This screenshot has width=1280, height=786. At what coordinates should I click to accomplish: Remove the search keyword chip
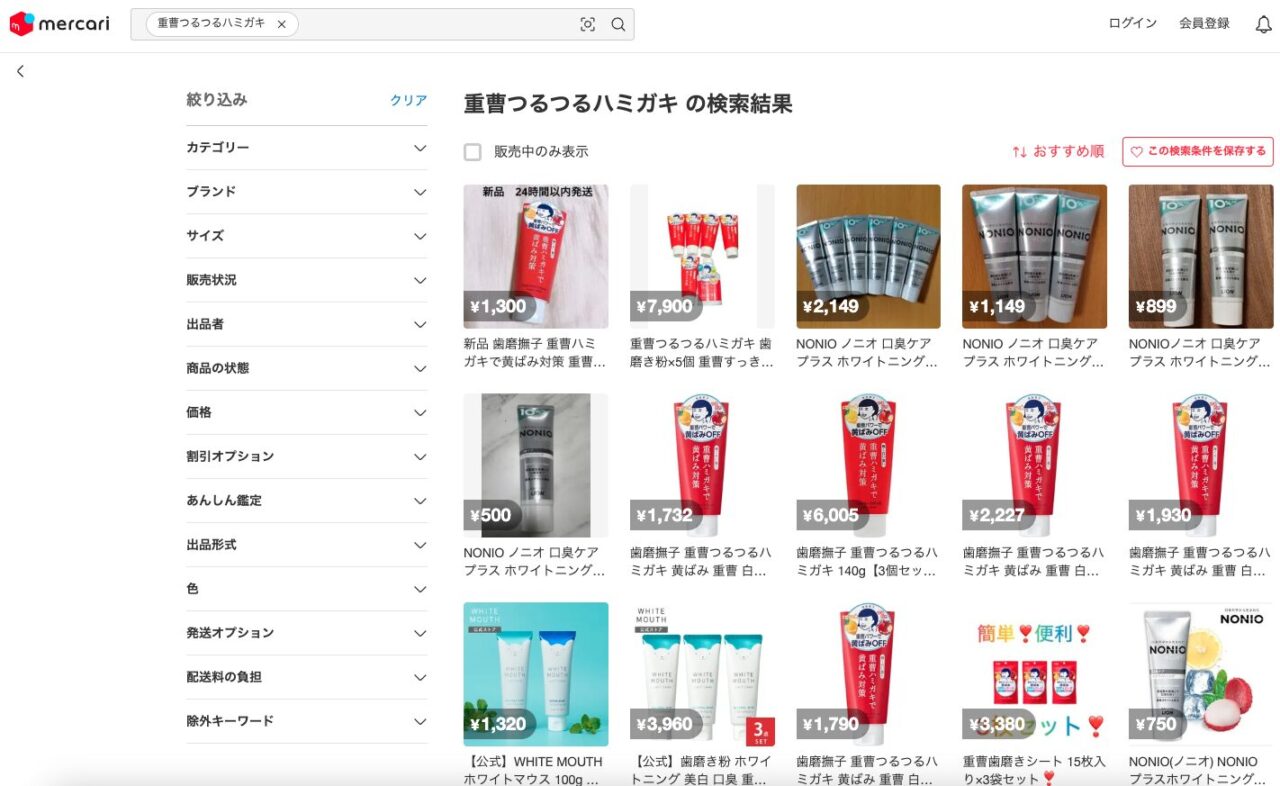click(281, 24)
